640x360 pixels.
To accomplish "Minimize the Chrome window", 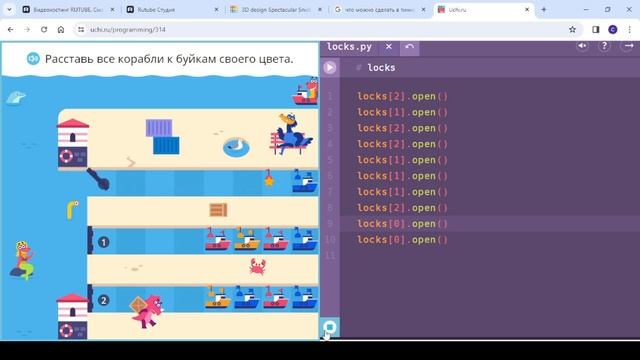I will coord(586,9).
